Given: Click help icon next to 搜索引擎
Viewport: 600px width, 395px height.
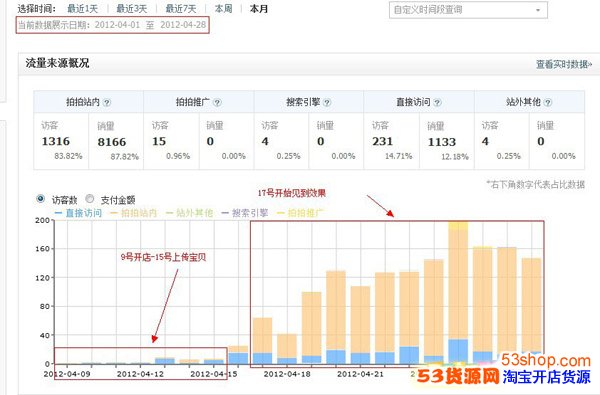Looking at the screenshot, I should (x=327, y=103).
